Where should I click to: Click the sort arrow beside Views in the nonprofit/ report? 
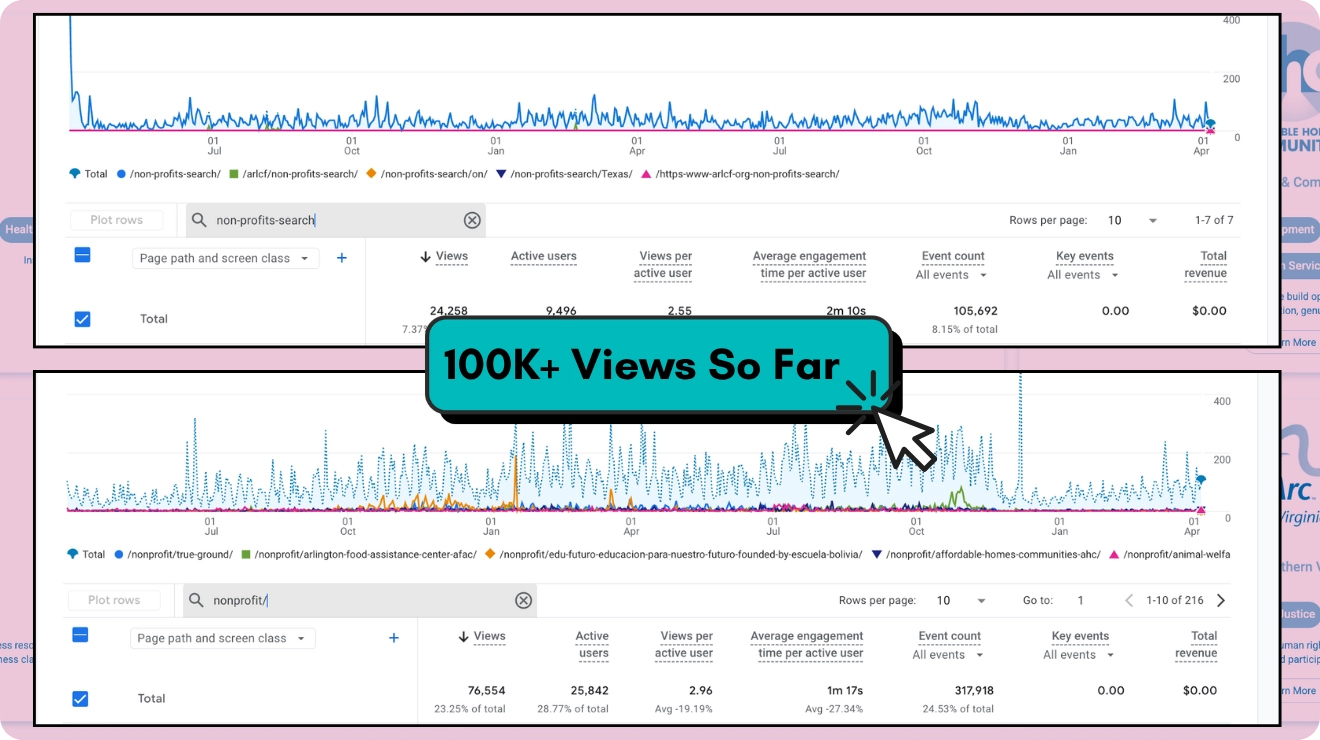(464, 636)
